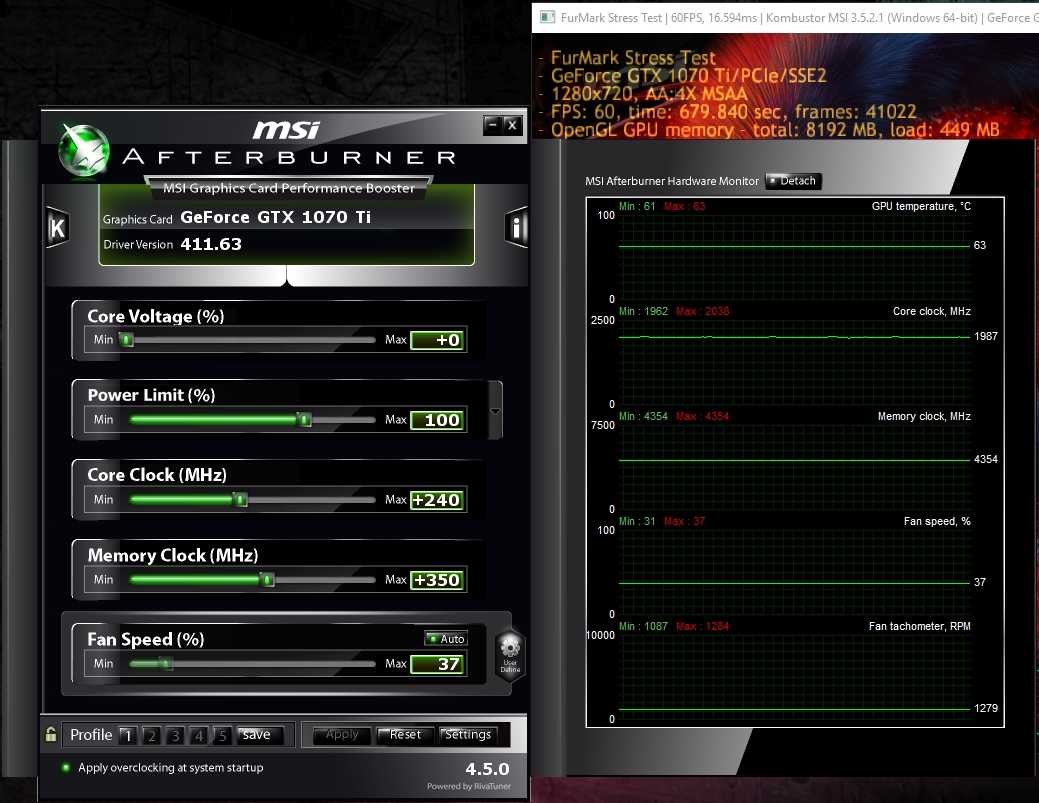
Task: Launch Kombustor with the K button
Action: point(57,228)
